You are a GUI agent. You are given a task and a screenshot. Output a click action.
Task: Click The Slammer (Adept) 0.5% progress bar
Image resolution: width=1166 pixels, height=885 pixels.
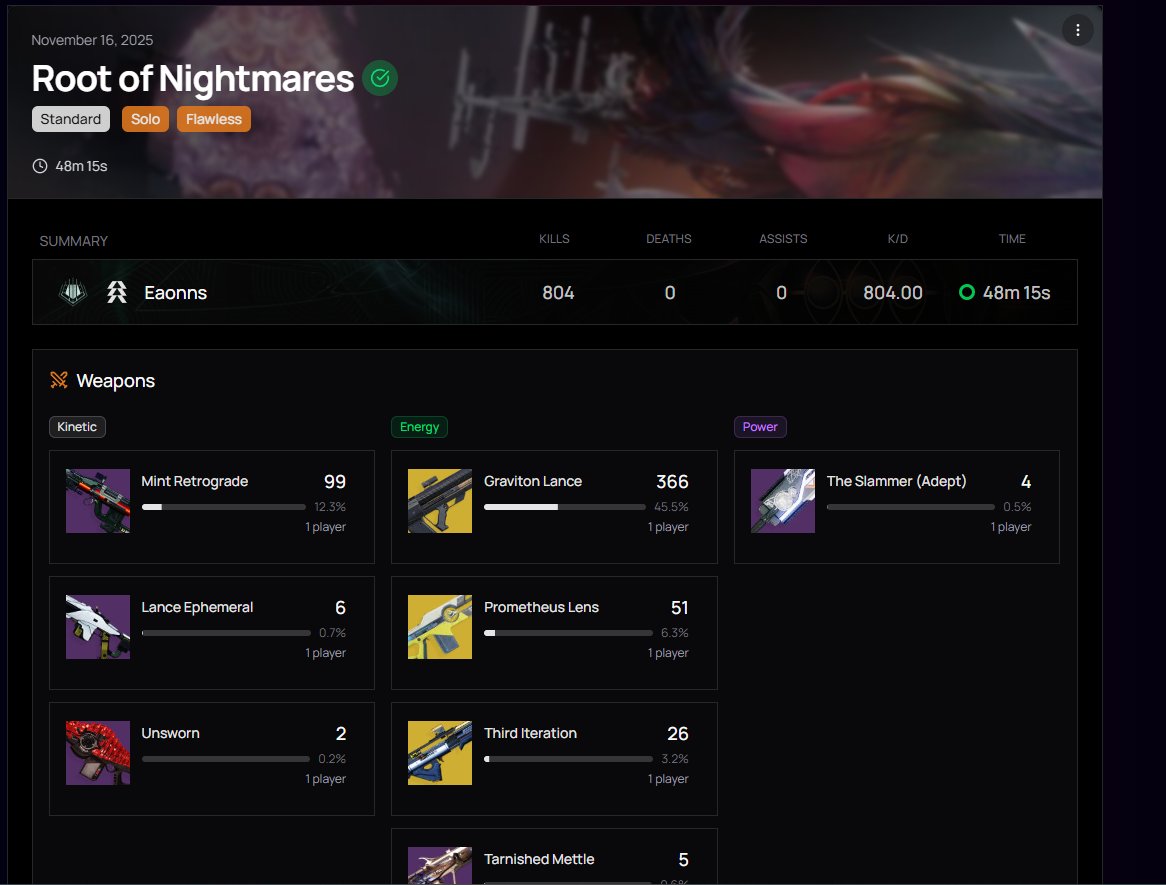(x=911, y=507)
